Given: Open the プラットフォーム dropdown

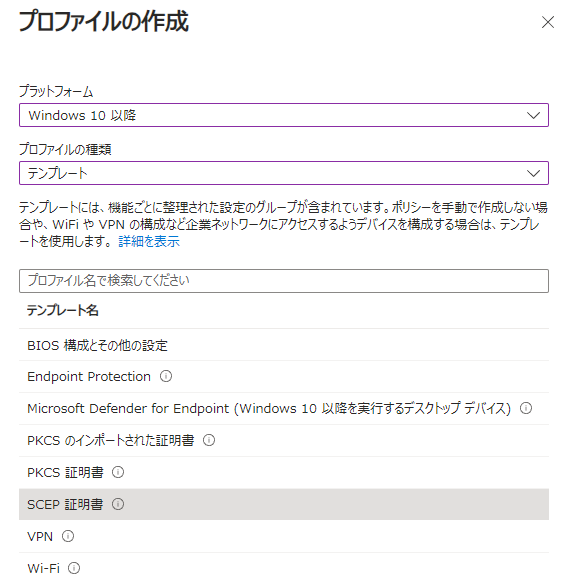Looking at the screenshot, I should tap(284, 115).
